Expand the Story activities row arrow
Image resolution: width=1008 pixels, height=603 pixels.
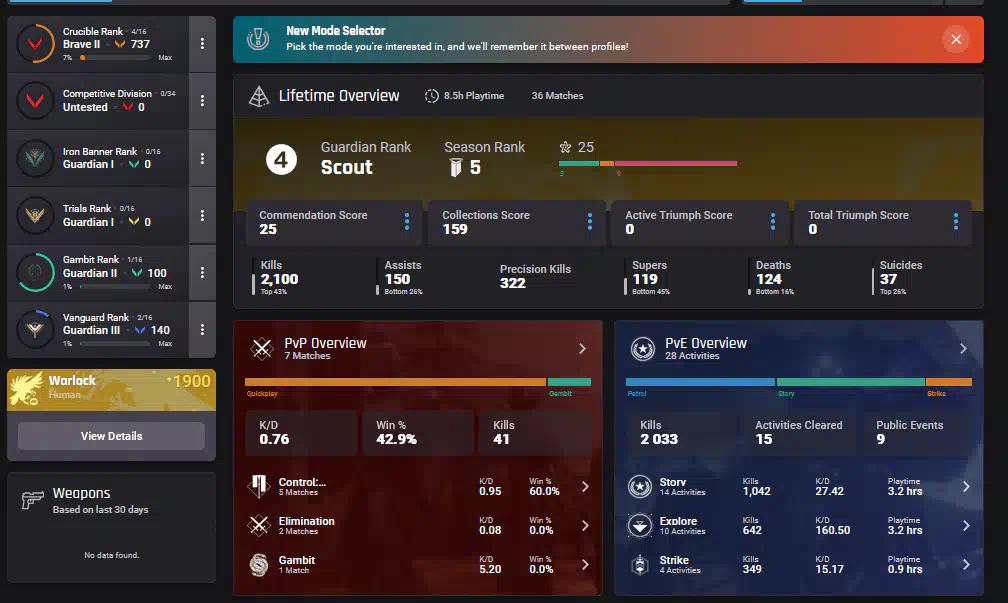point(966,487)
